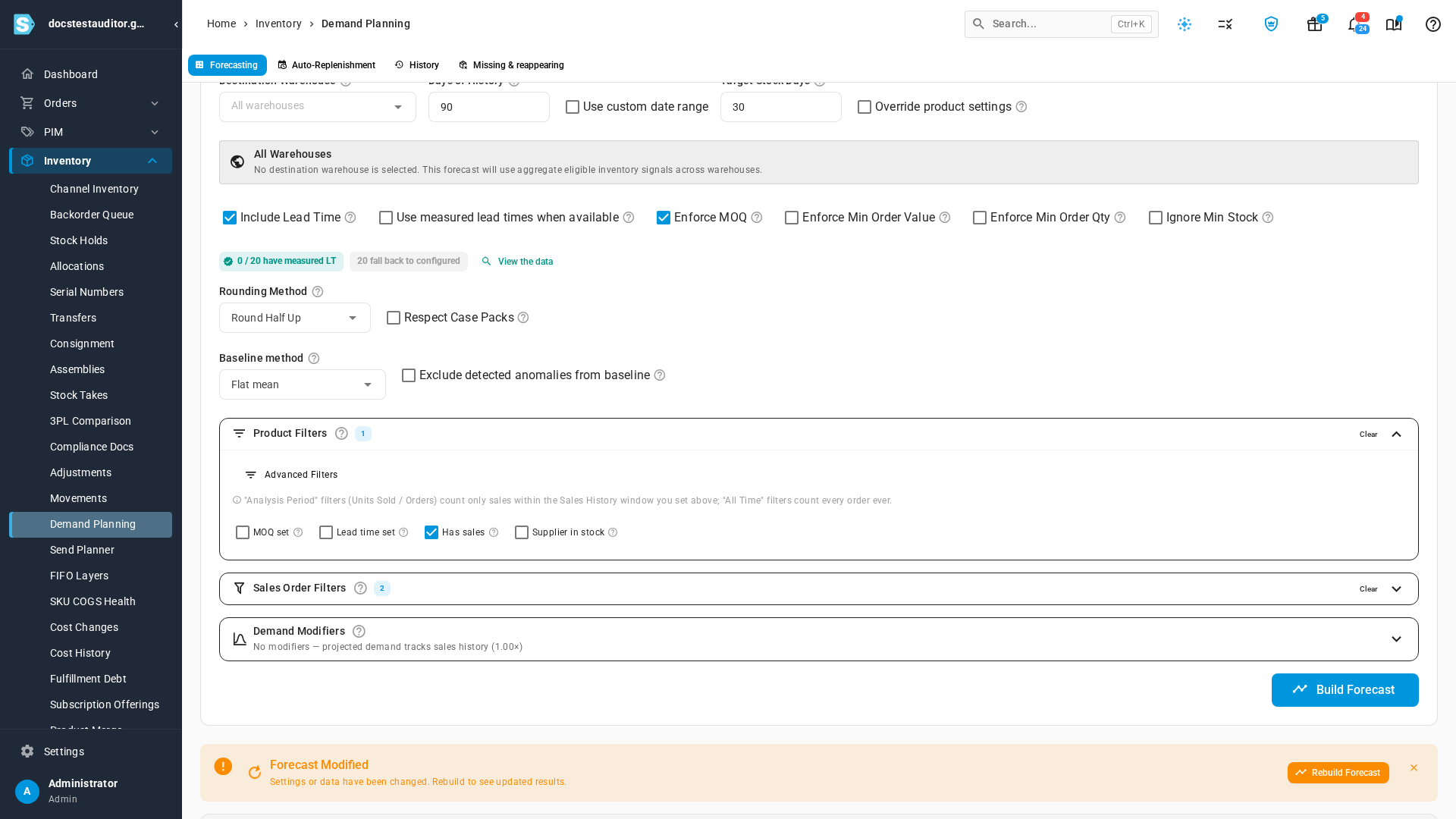Viewport: 1456px width, 819px height.
Task: Click the help icon next to Enforce Min Order Value
Action: 945,218
